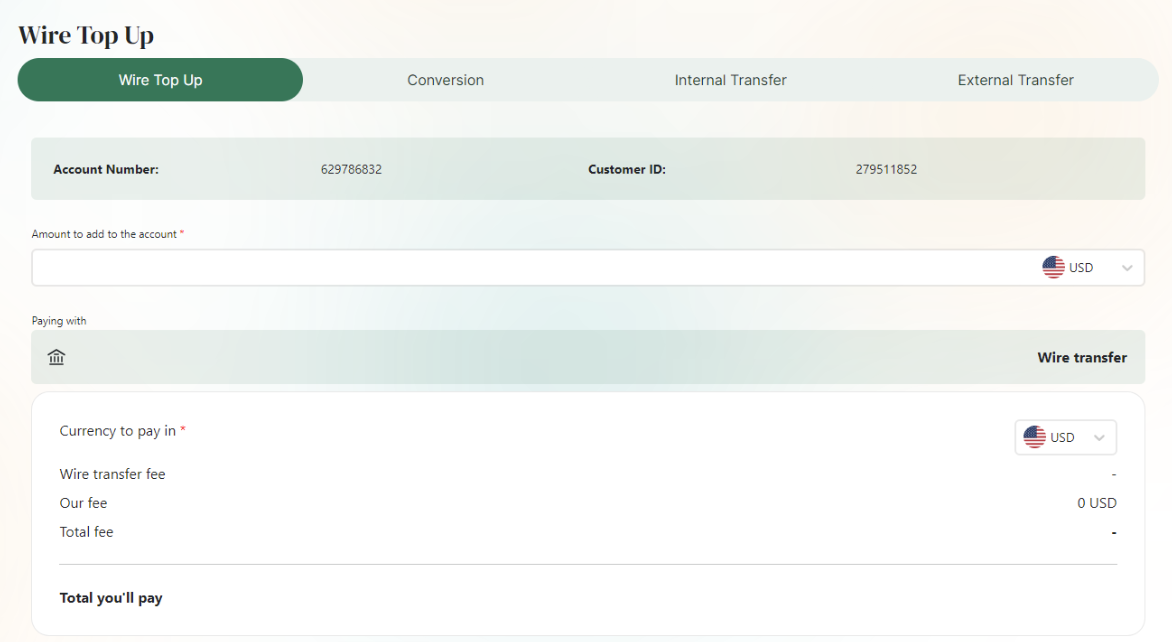Select the active Wire Top Up tab
Image resolution: width=1172 pixels, height=642 pixels.
pos(160,80)
